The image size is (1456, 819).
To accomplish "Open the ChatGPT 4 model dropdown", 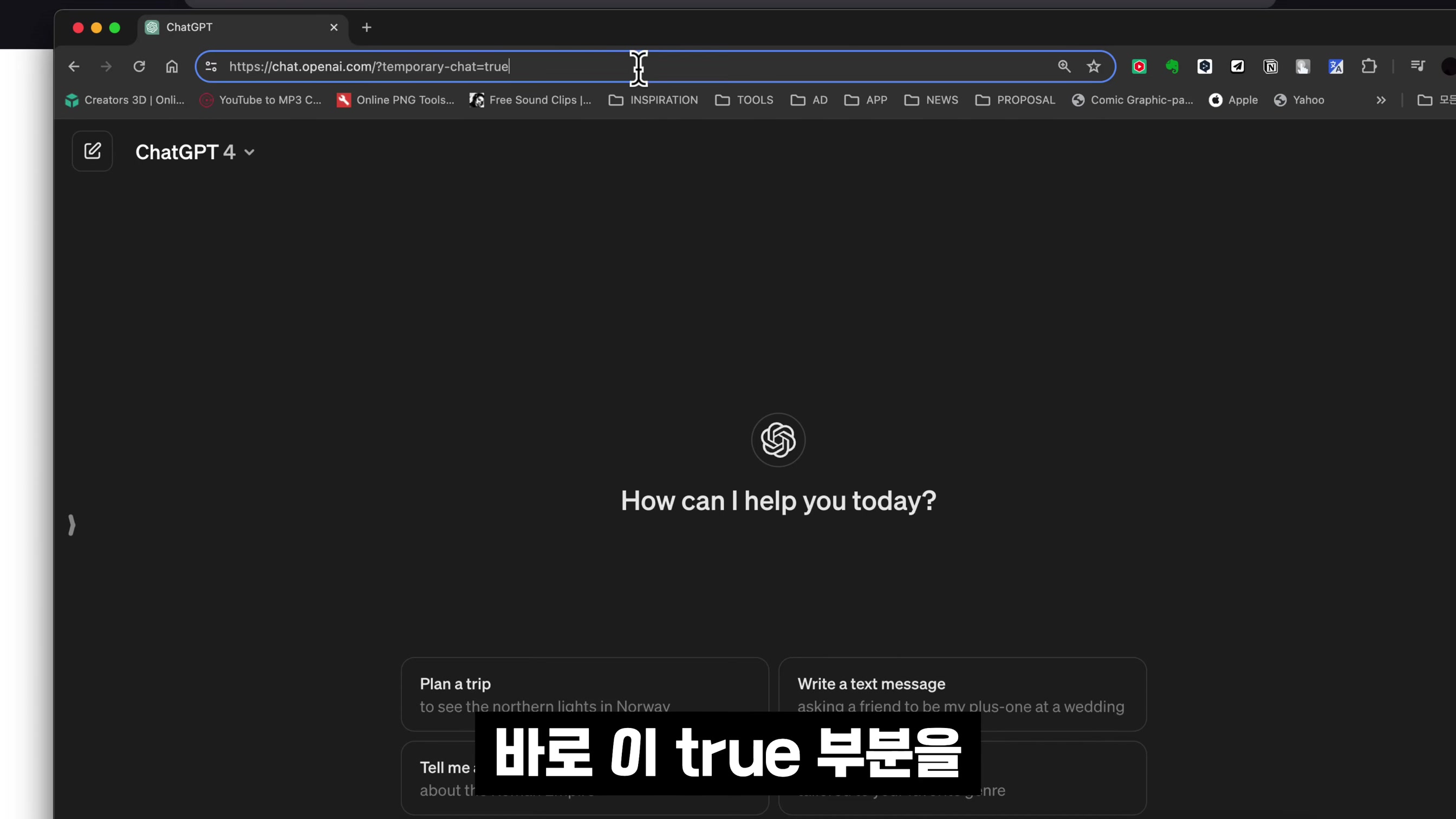I will pos(195,152).
